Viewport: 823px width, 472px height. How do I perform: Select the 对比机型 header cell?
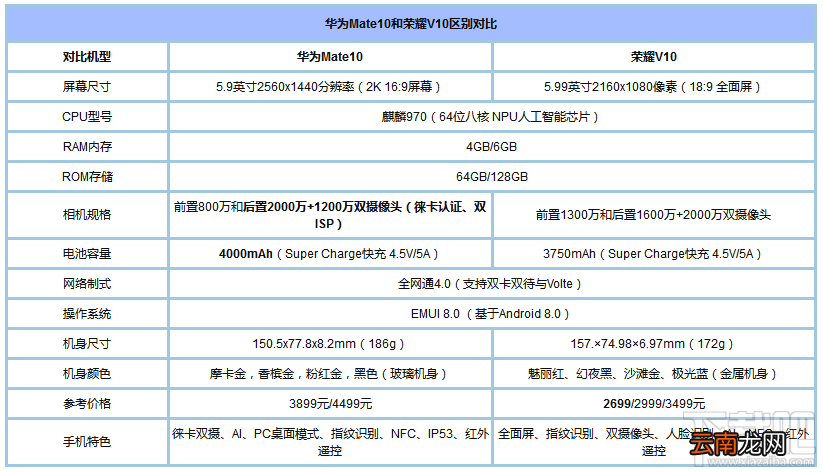87,57
